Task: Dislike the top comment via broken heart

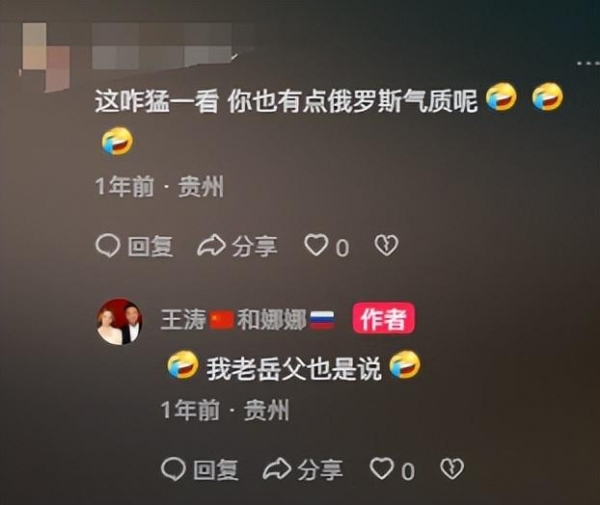Action: tap(386, 245)
